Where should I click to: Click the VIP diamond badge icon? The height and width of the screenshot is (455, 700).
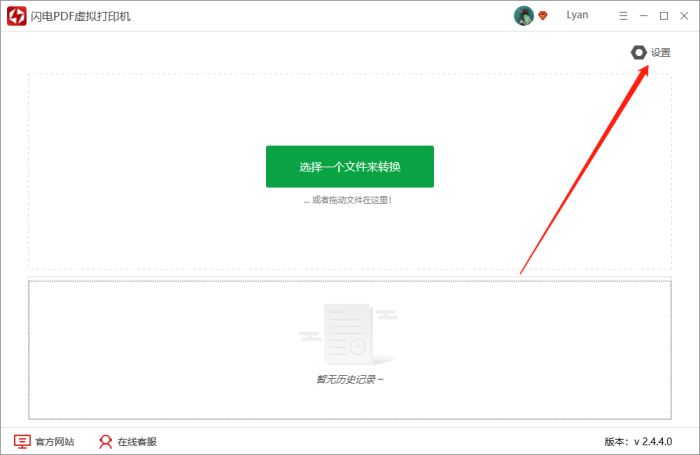click(543, 16)
